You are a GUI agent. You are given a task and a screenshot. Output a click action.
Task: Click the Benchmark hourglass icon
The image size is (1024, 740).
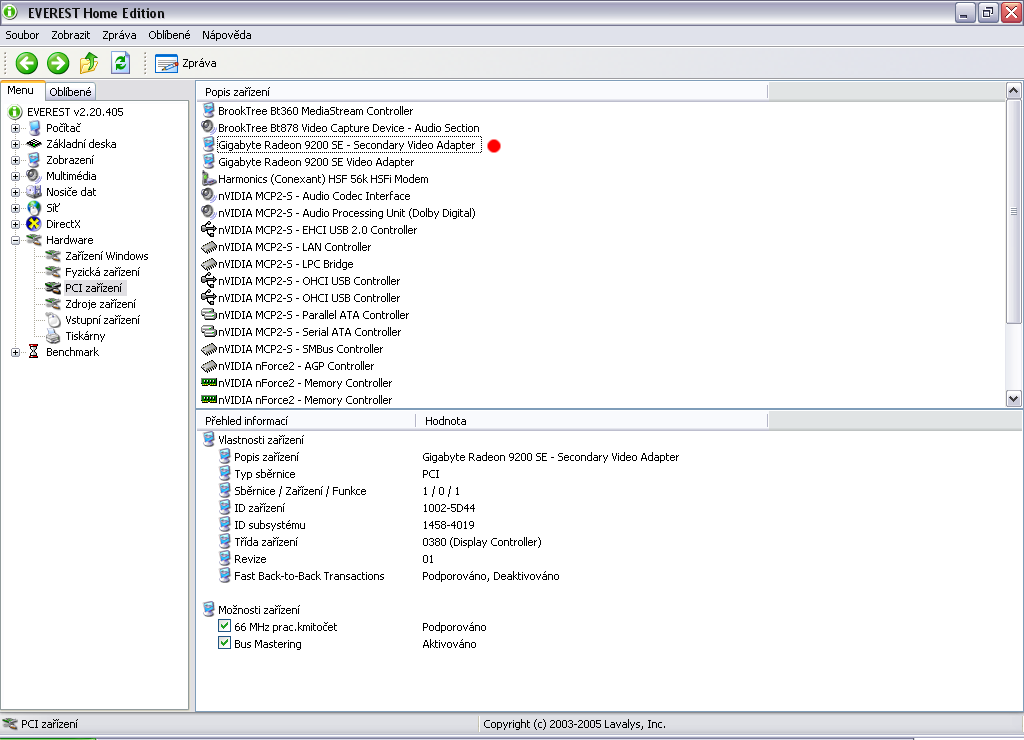33,352
